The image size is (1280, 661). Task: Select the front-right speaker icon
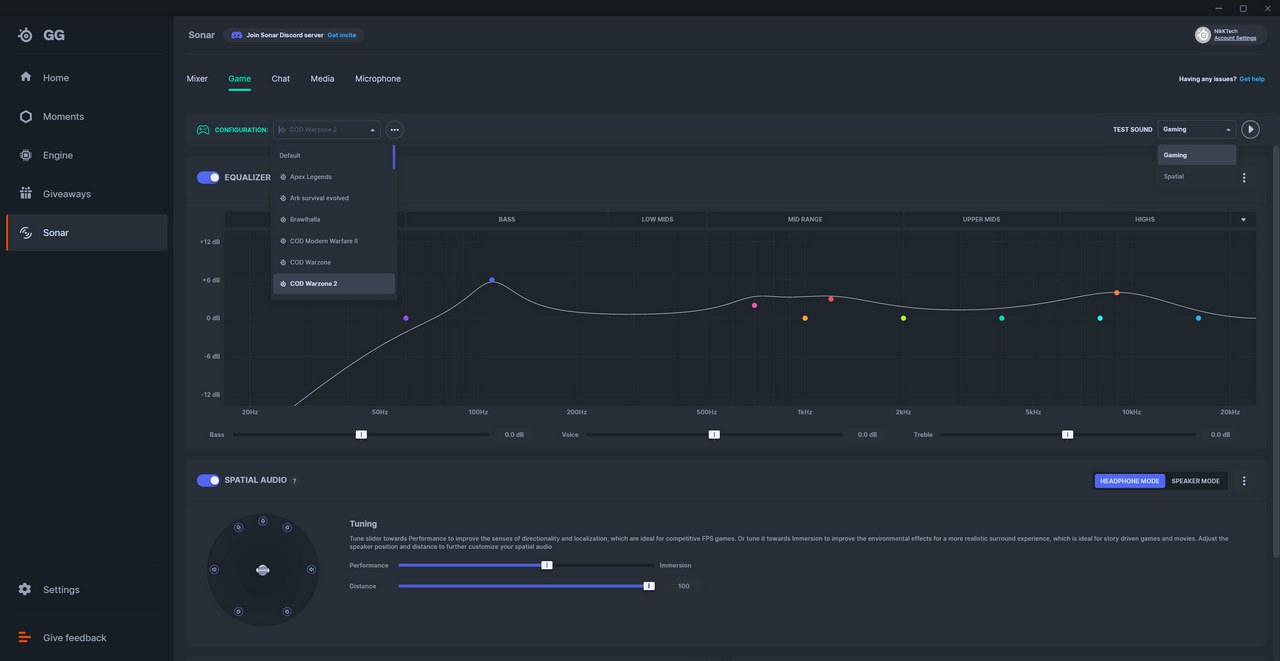[287, 529]
